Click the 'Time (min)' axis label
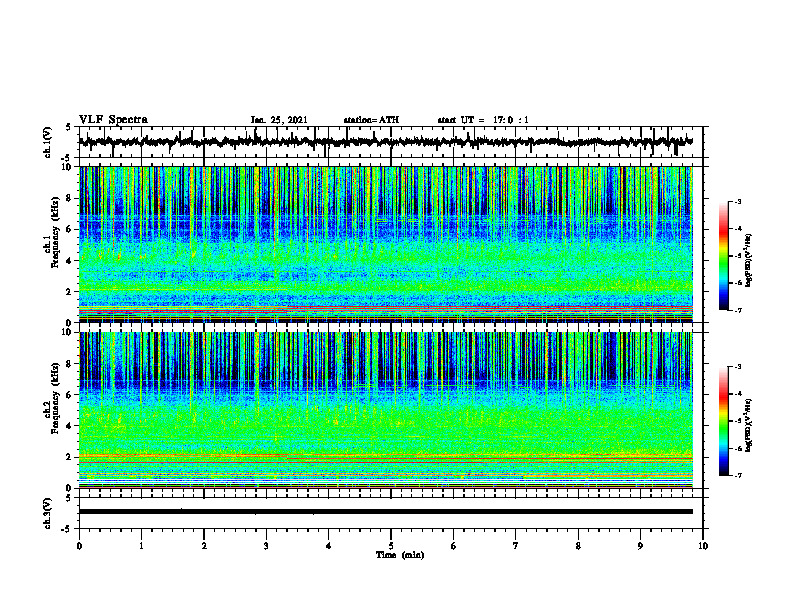The image size is (792, 612). point(400,555)
